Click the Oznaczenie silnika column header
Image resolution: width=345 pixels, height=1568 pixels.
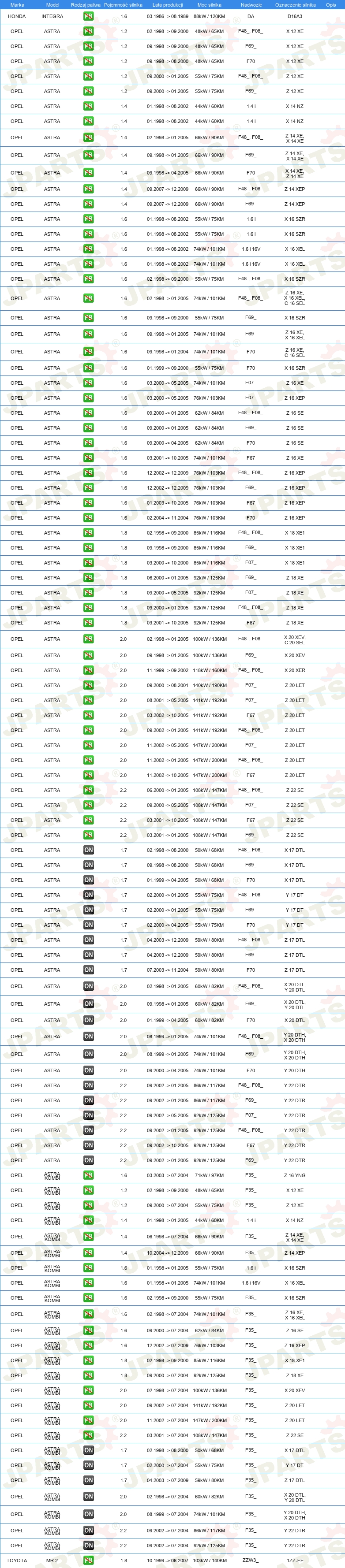tap(296, 5)
